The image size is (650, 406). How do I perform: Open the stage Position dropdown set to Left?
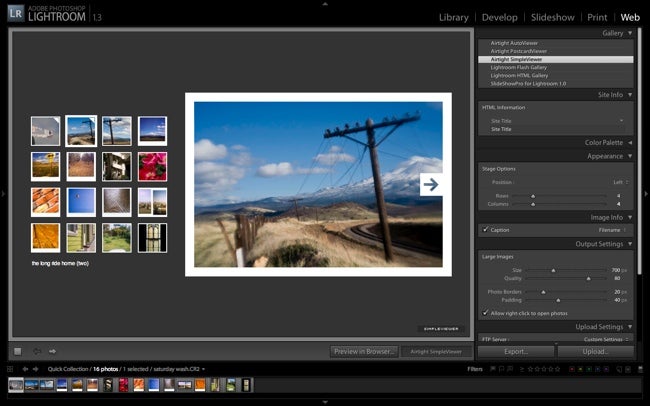[621, 182]
